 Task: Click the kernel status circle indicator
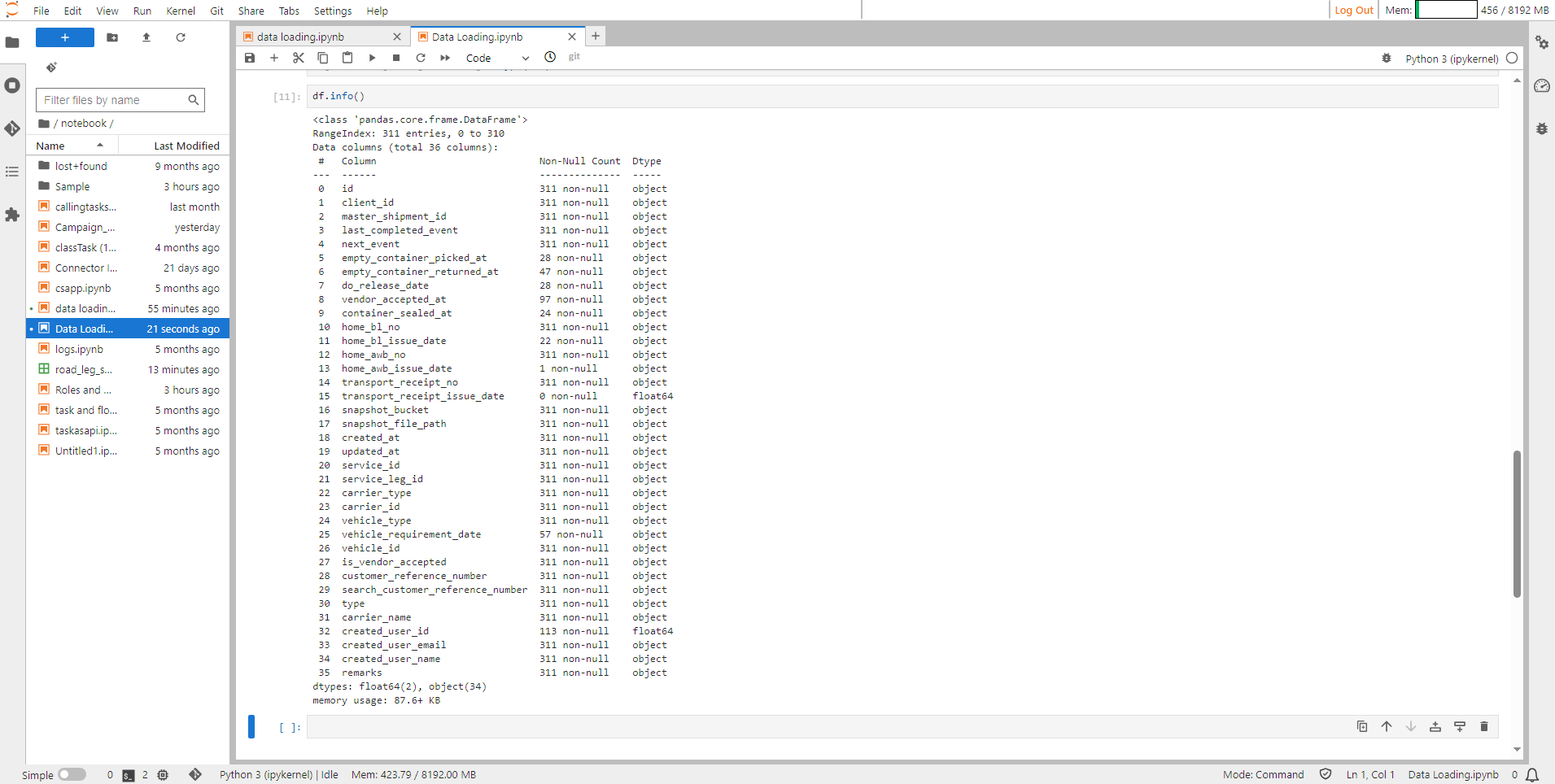(1512, 58)
